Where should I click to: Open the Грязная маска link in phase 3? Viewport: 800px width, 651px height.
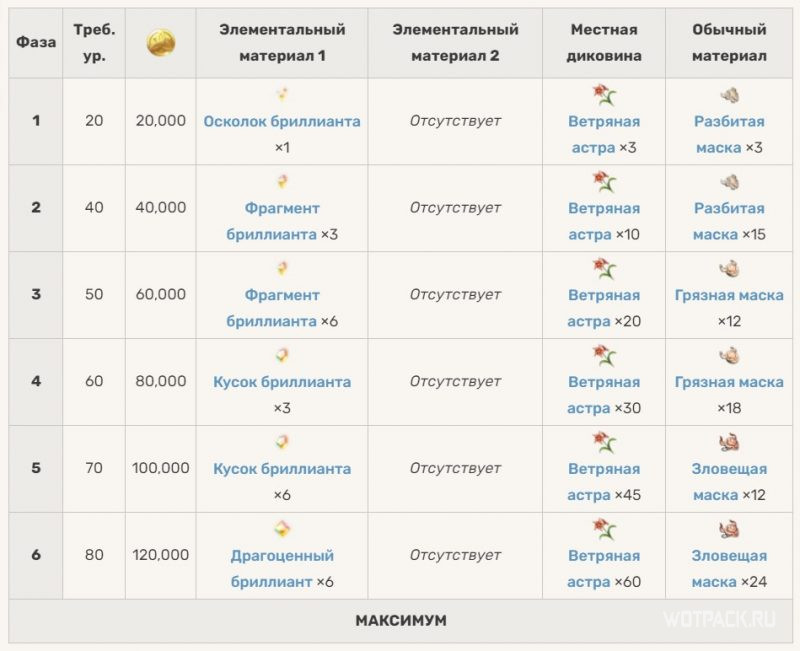coord(729,295)
